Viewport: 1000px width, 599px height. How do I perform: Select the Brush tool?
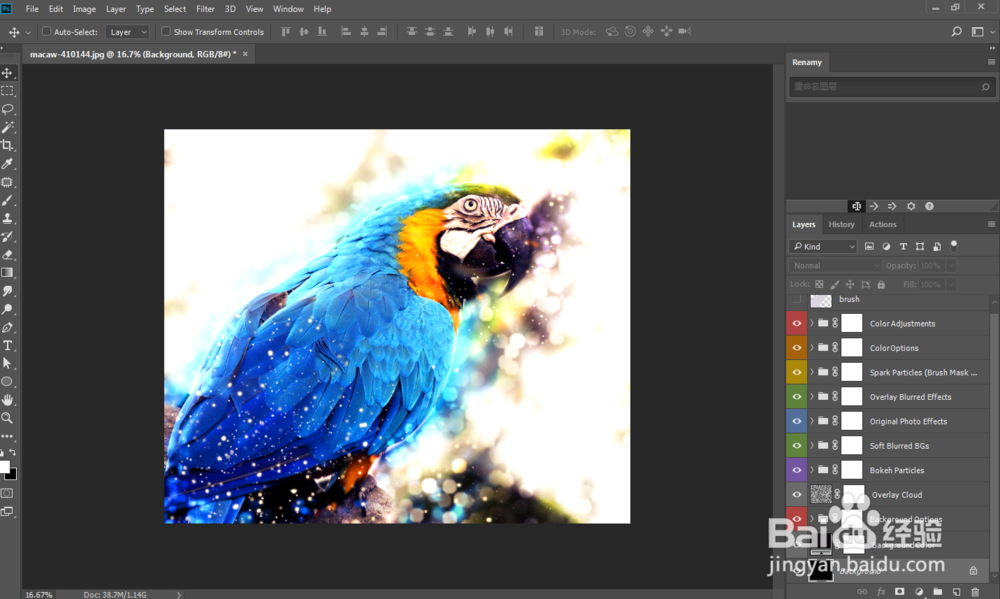point(8,200)
